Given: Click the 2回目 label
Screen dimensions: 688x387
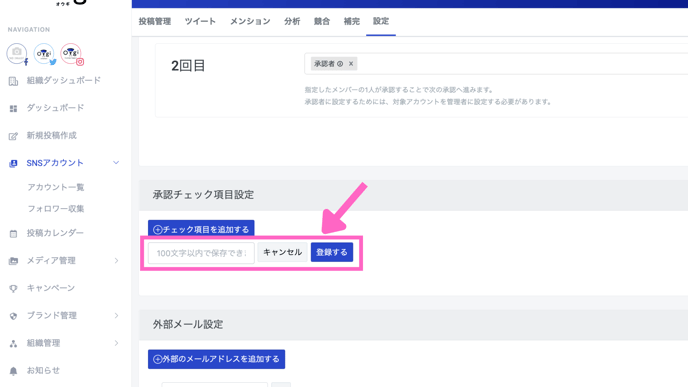Looking at the screenshot, I should [188, 66].
